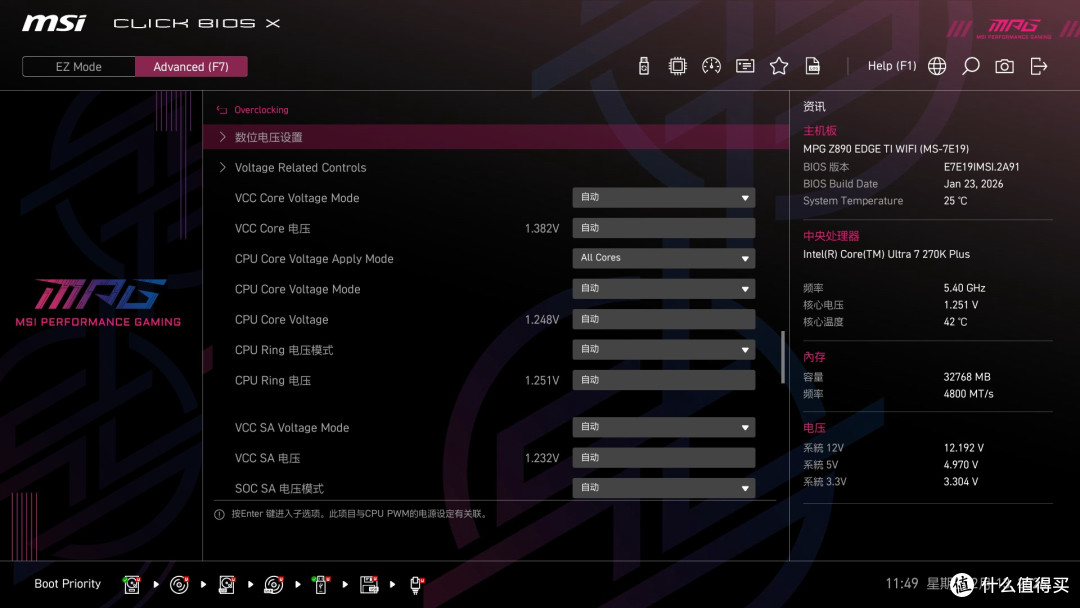1080x608 pixels.
Task: Open CPU Core Voltage Mode dropdown
Action: [x=663, y=289]
